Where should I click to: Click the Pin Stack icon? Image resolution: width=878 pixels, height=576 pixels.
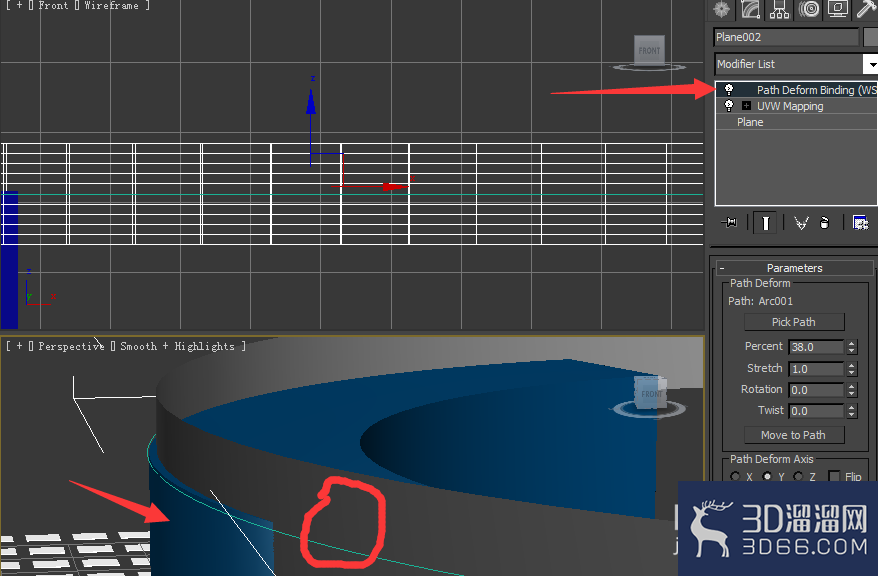(729, 223)
